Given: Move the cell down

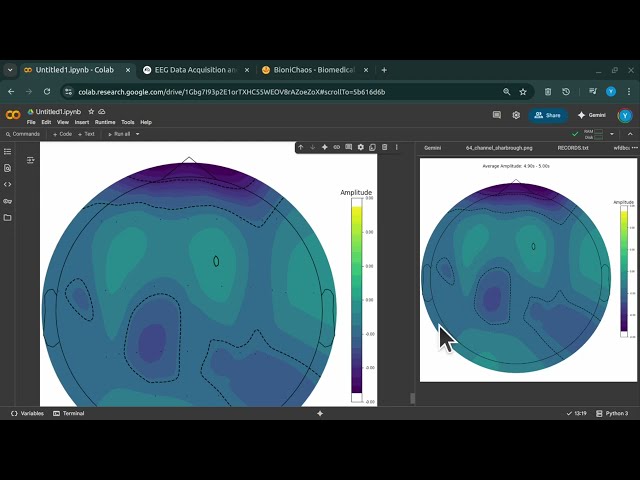Looking at the screenshot, I should tap(313, 147).
